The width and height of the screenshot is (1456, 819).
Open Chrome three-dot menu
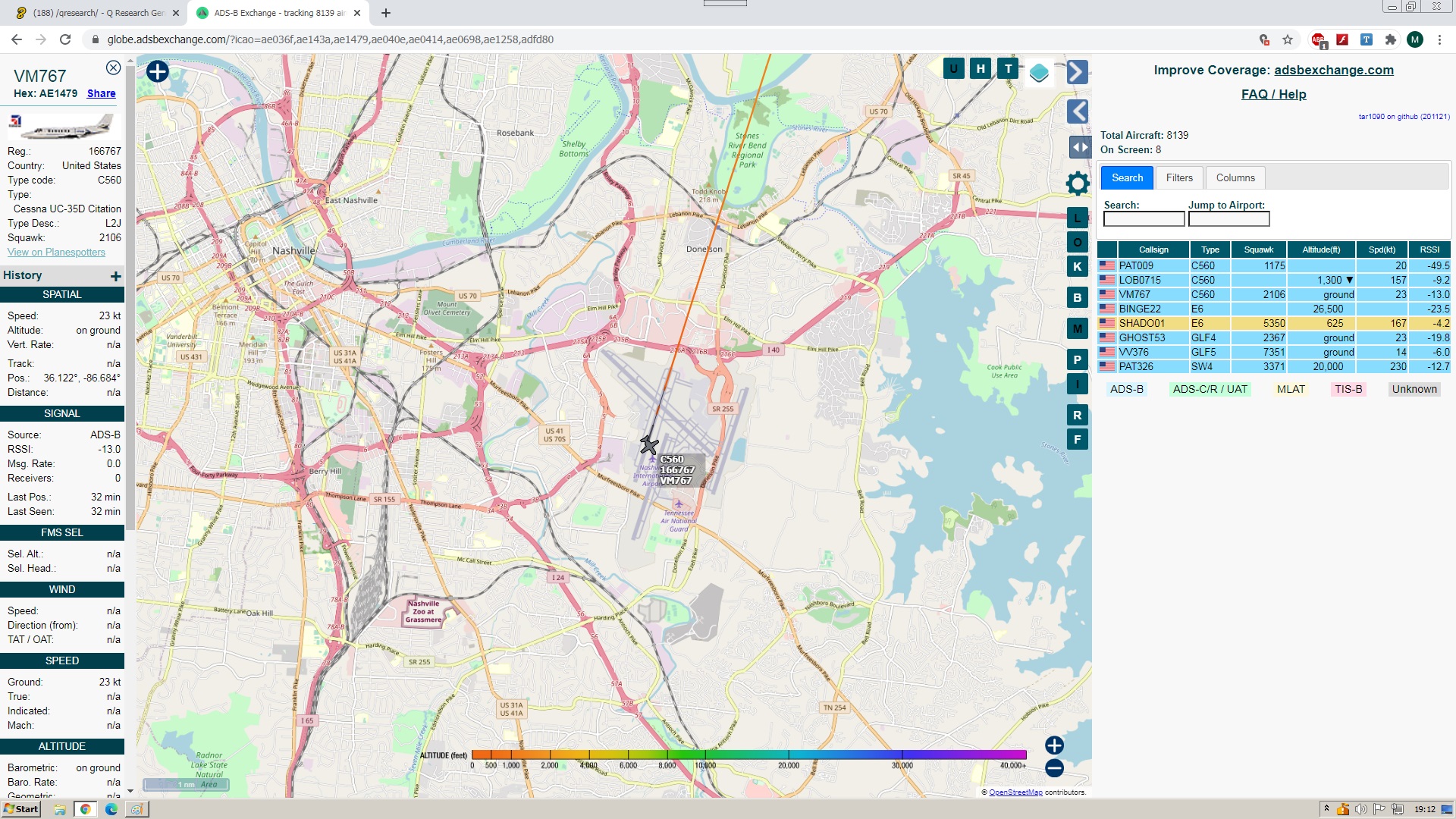[1439, 39]
